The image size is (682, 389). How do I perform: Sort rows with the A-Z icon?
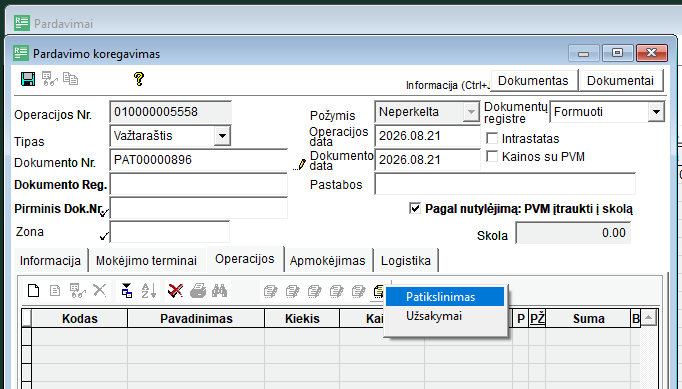pyautogui.click(x=149, y=291)
